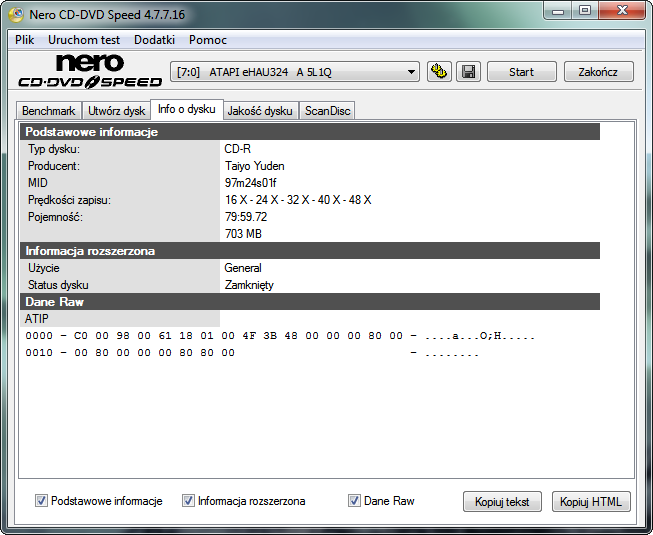
Task: Close the Nero CD-DVD Speed window
Action: point(622,11)
